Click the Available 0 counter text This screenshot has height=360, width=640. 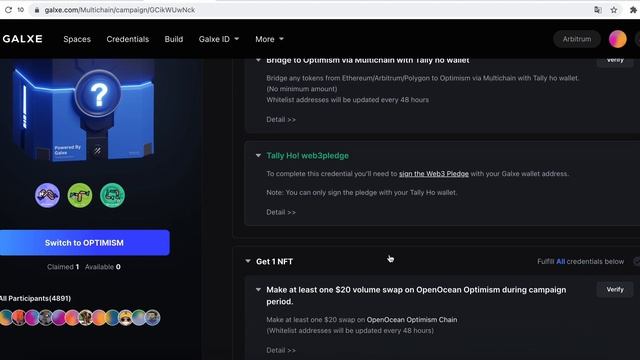pyautogui.click(x=102, y=267)
